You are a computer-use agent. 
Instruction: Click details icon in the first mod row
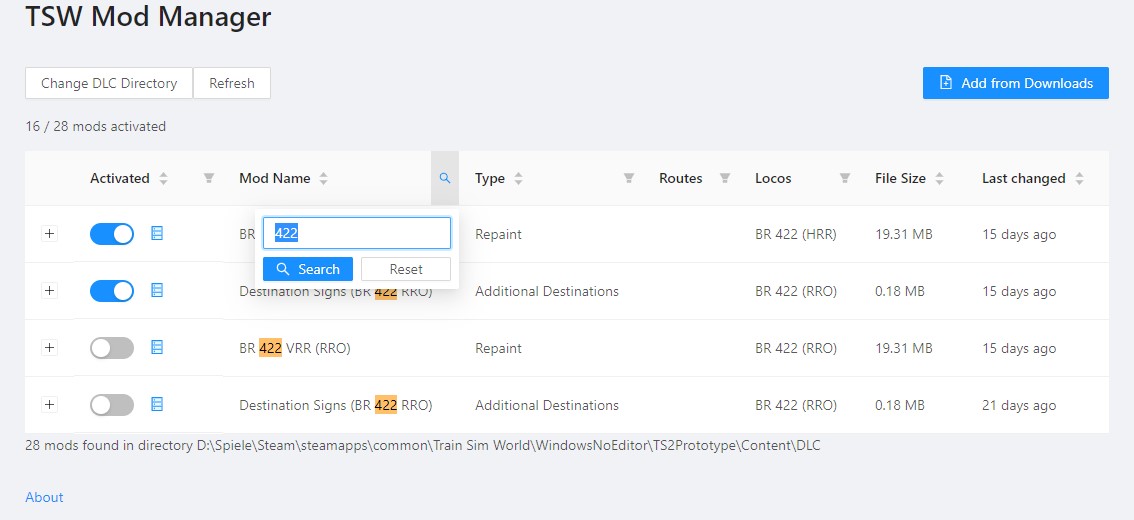tap(157, 234)
